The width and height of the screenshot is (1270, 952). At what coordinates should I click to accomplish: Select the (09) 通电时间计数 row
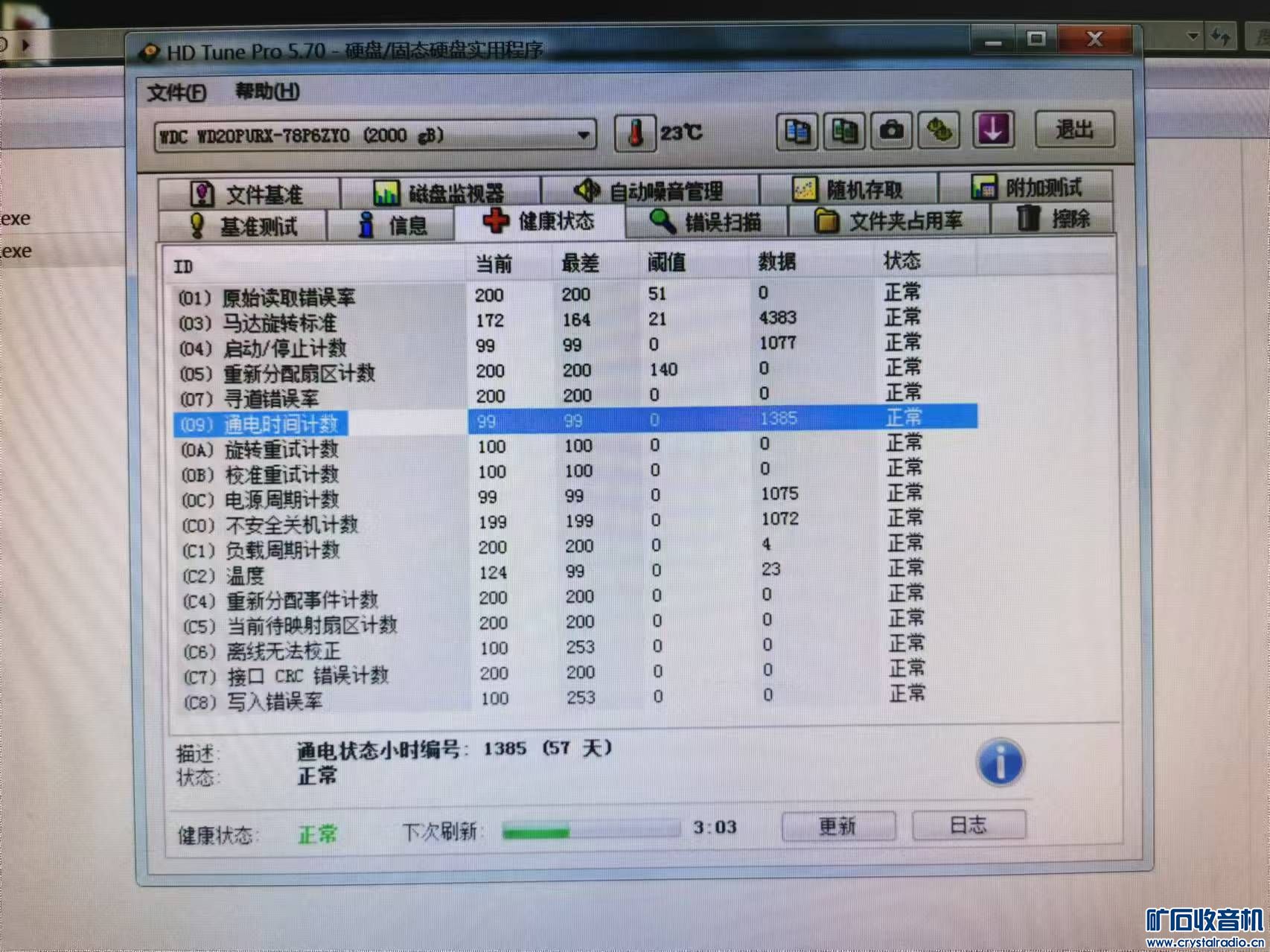tap(575, 421)
